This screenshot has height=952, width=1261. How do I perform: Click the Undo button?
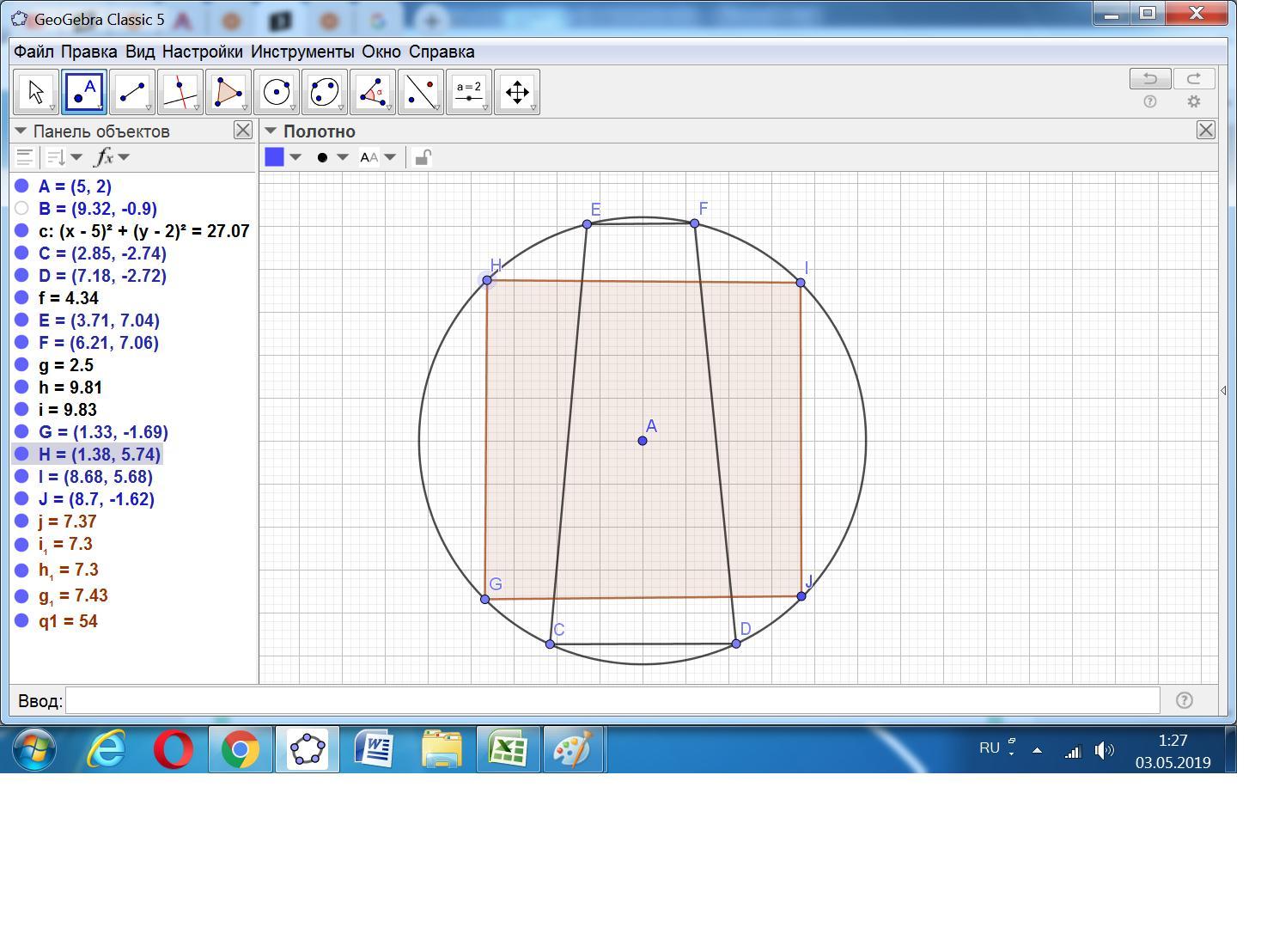(1149, 79)
